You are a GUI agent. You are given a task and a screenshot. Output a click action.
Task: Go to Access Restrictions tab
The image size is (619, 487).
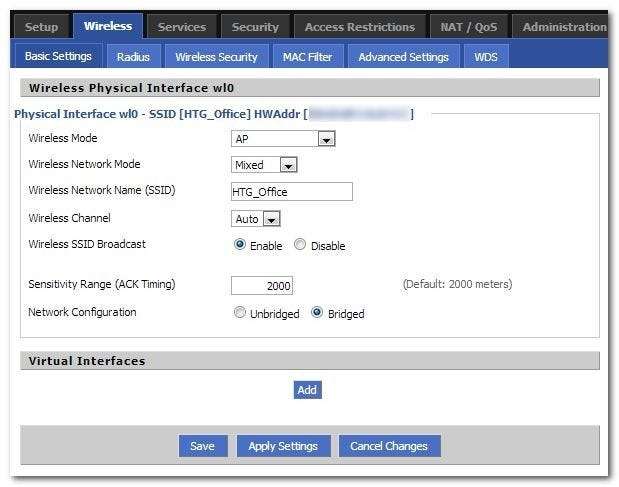tap(359, 27)
